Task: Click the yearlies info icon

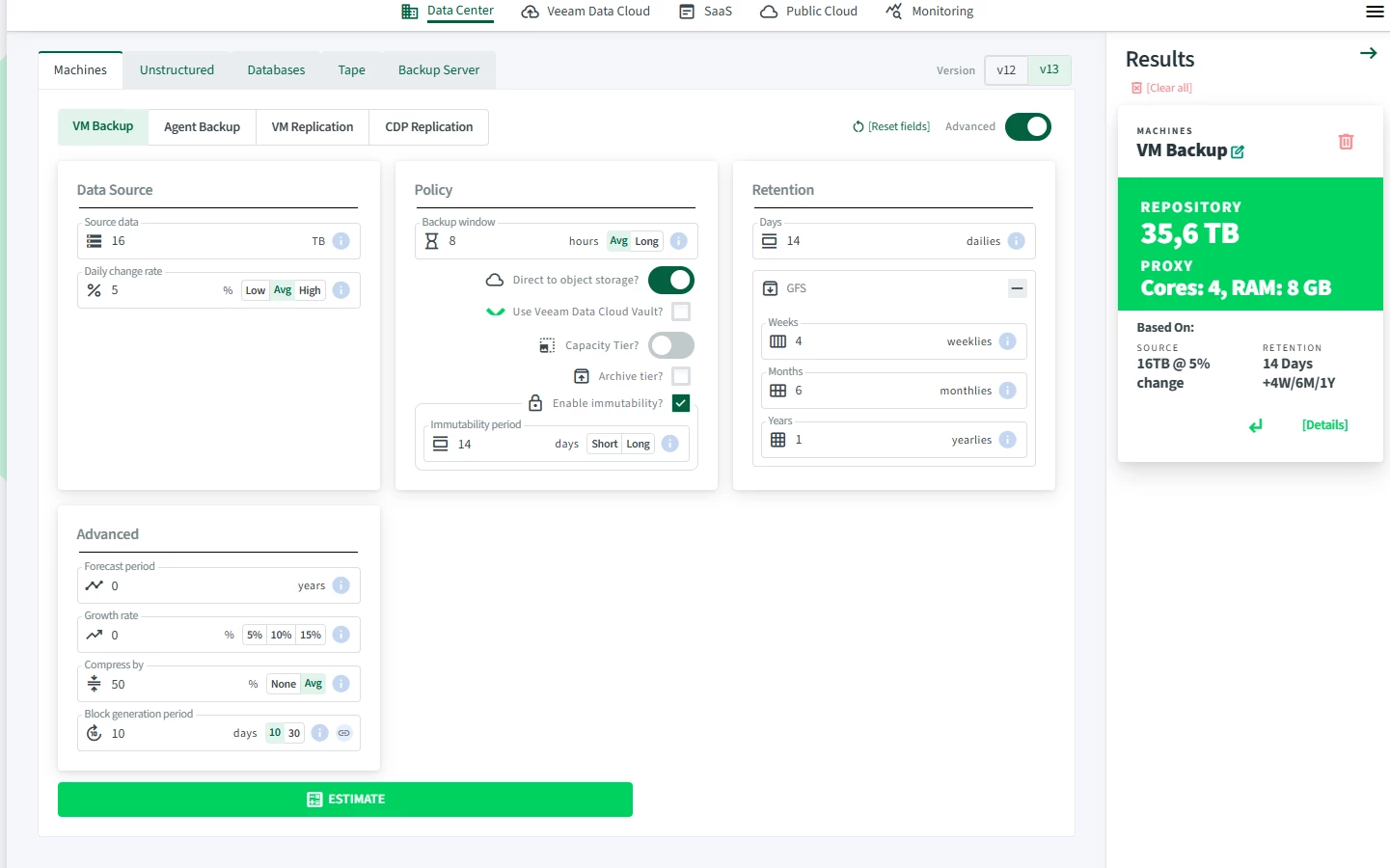Action: 1008,440
